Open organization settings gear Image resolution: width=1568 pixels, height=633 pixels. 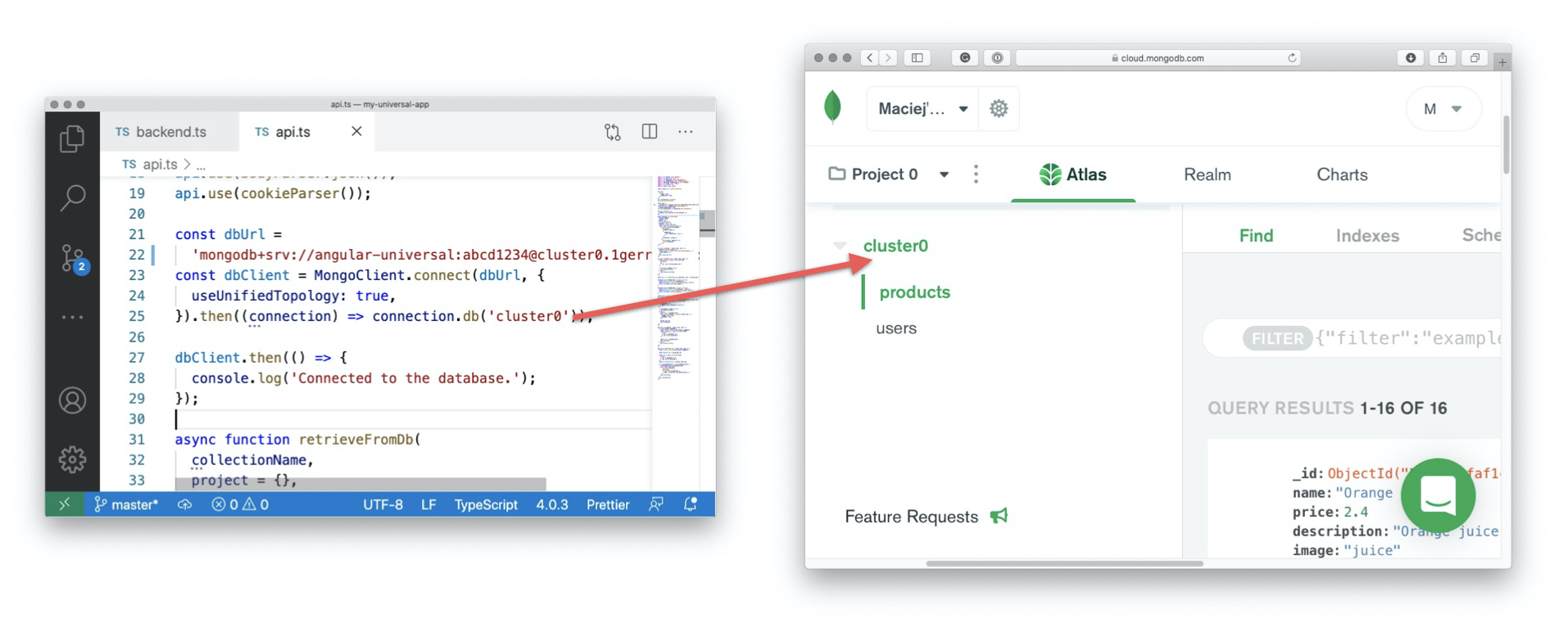[x=999, y=109]
